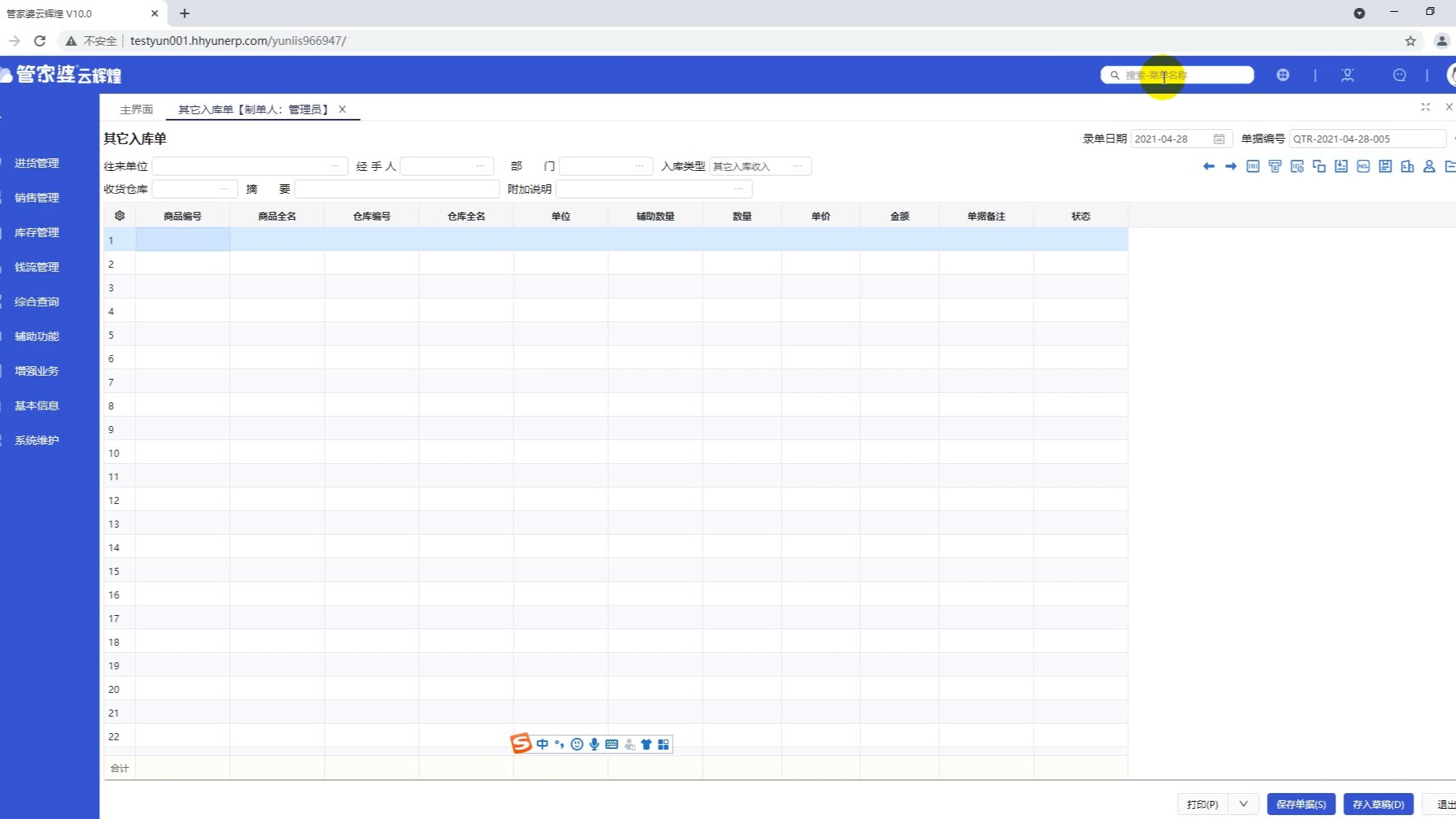1456x819 pixels.
Task: Click the consultant lightbulb person icon
Action: tap(1347, 75)
